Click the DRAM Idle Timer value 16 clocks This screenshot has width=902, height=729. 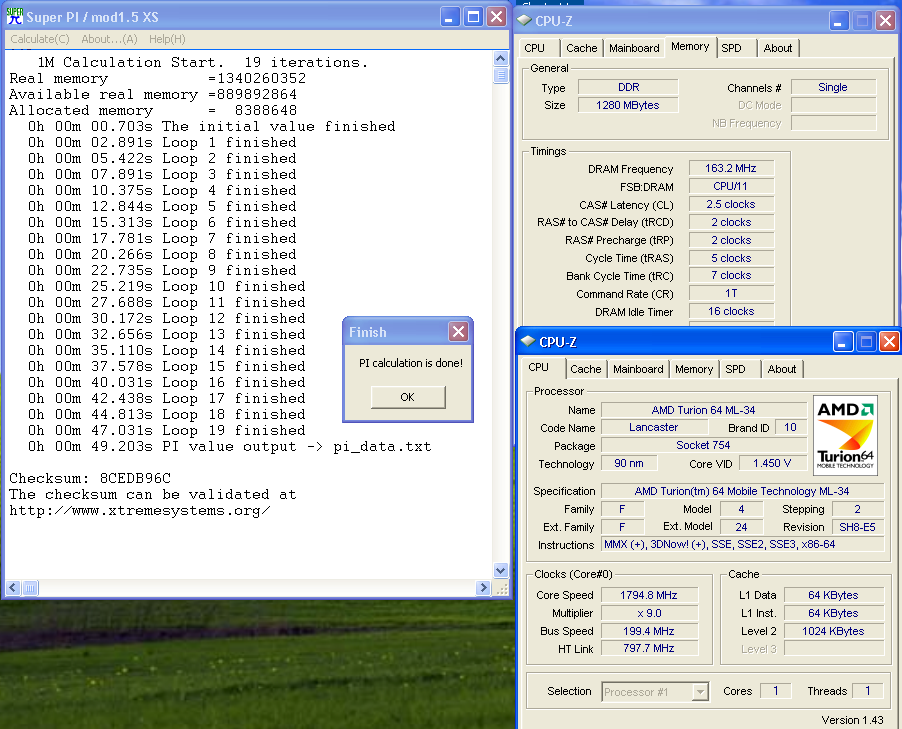tap(731, 311)
